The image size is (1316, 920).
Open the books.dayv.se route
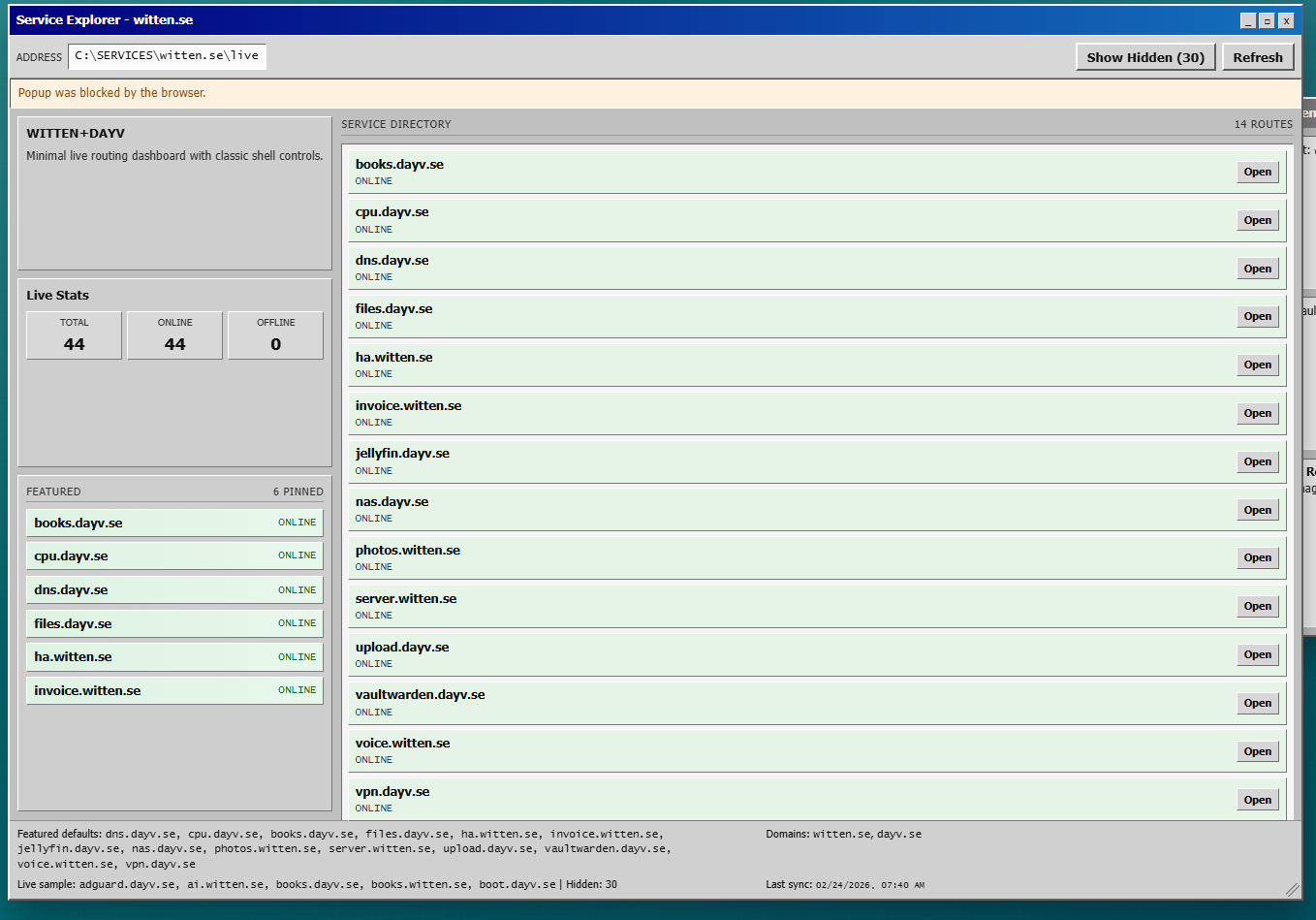[1257, 172]
